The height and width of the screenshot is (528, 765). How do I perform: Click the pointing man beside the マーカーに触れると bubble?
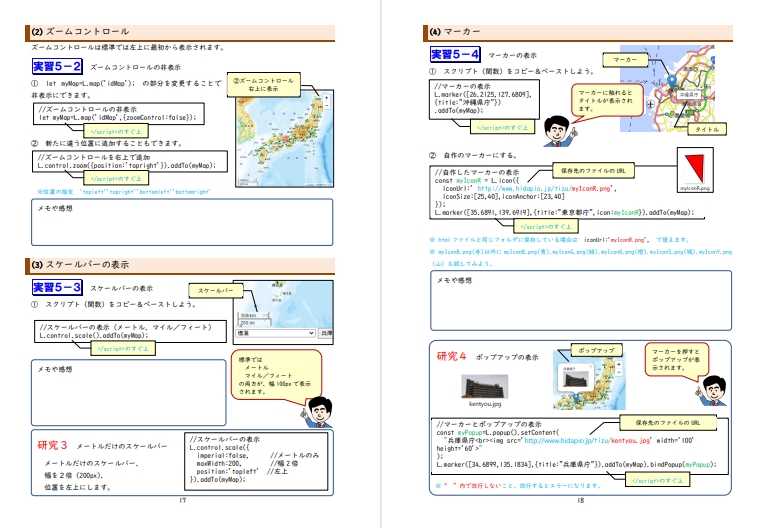point(559,131)
